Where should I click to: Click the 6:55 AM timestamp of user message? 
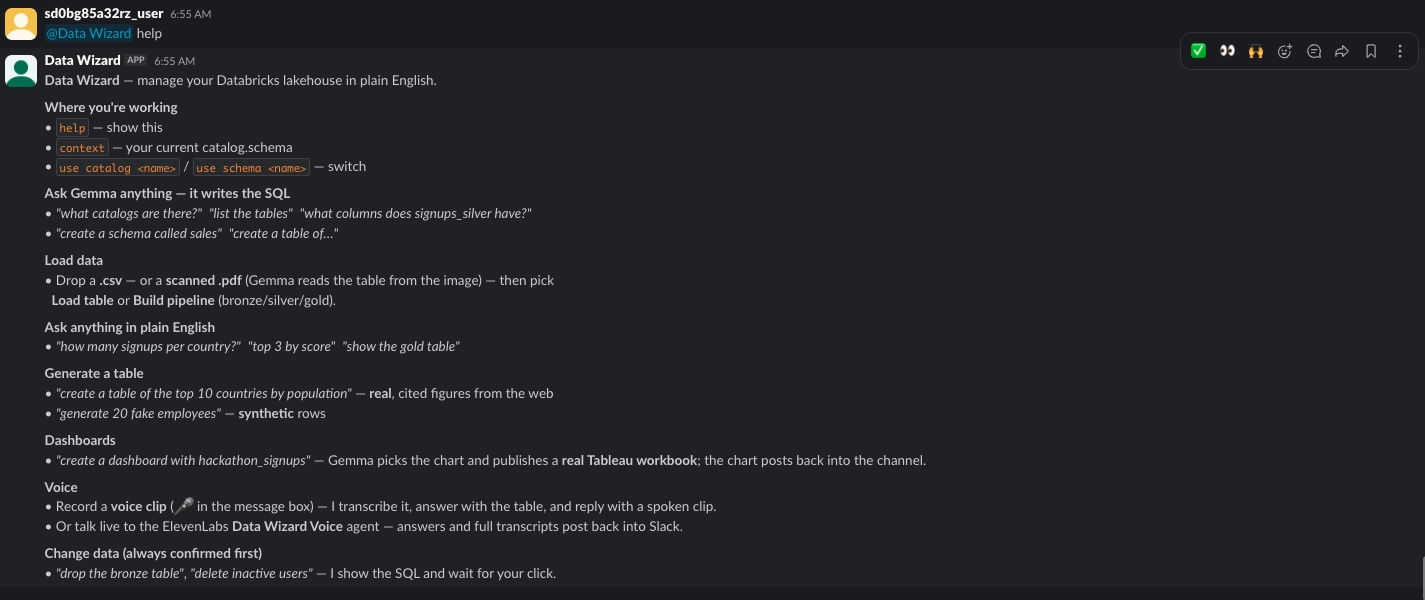pyautogui.click(x=190, y=14)
